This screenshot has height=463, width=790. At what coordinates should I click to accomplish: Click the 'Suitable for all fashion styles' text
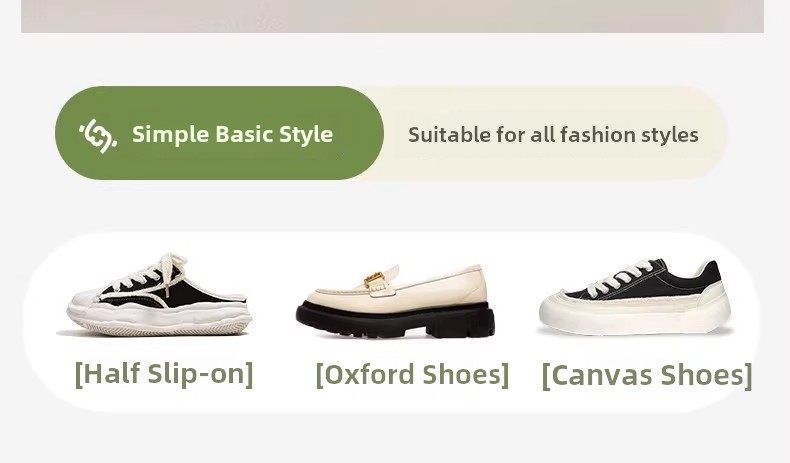[x=553, y=135]
